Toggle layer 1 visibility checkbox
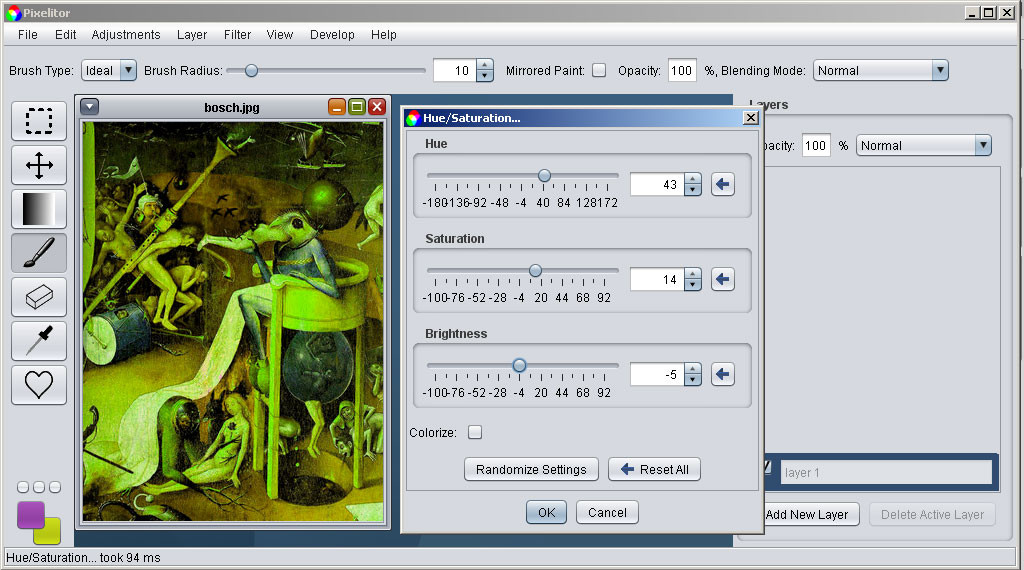The image size is (1024, 570). click(x=767, y=467)
